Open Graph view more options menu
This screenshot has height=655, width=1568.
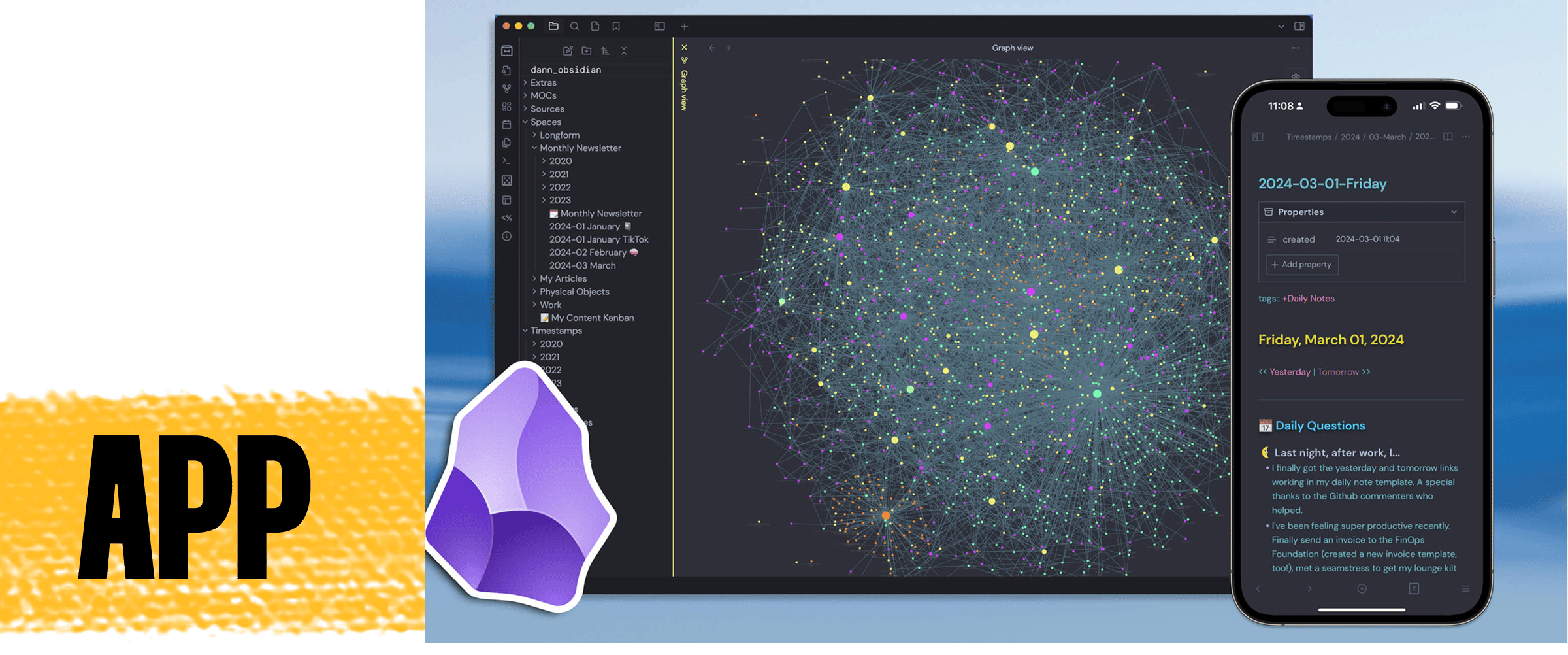click(x=1295, y=48)
